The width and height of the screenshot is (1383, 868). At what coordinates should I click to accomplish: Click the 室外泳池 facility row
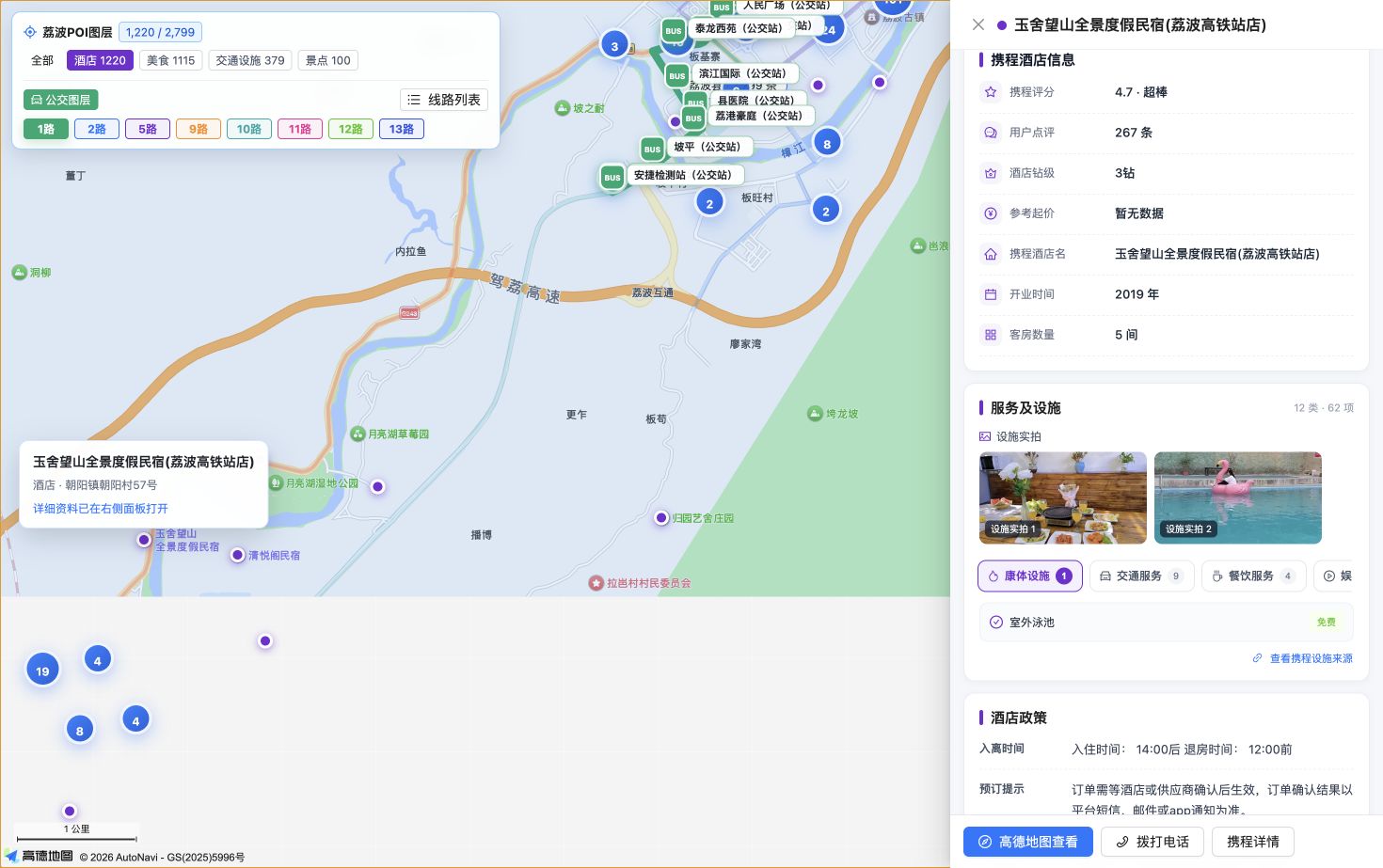click(1166, 623)
